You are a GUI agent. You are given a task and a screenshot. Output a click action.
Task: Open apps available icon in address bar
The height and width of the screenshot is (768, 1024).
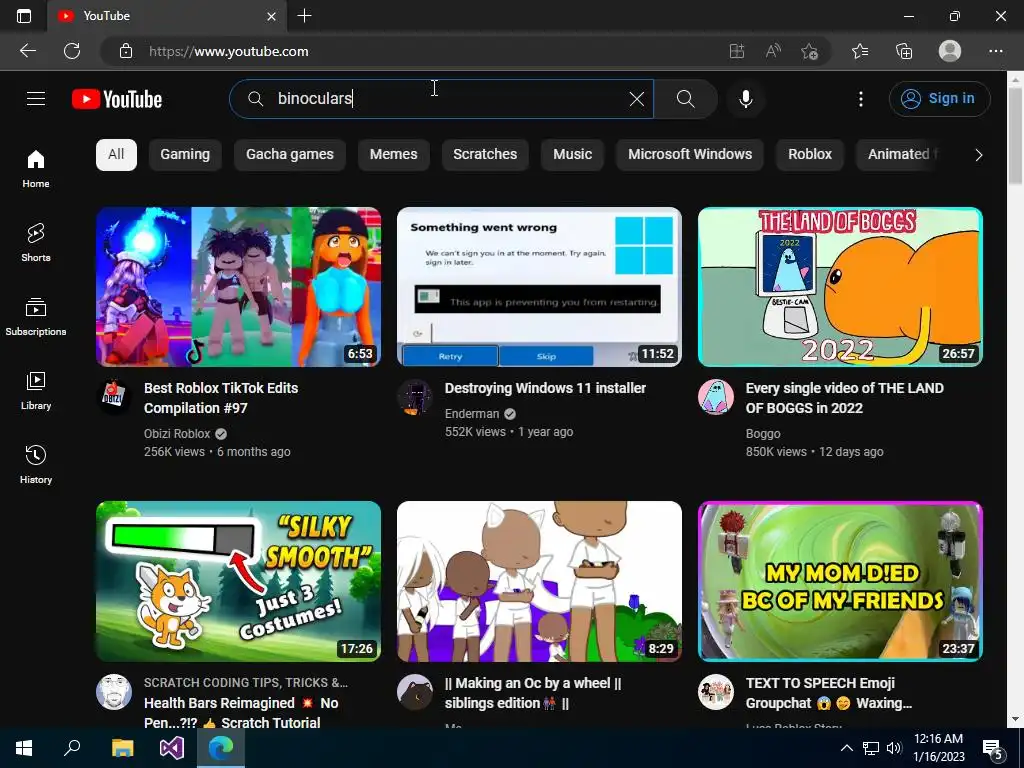pyautogui.click(x=737, y=51)
